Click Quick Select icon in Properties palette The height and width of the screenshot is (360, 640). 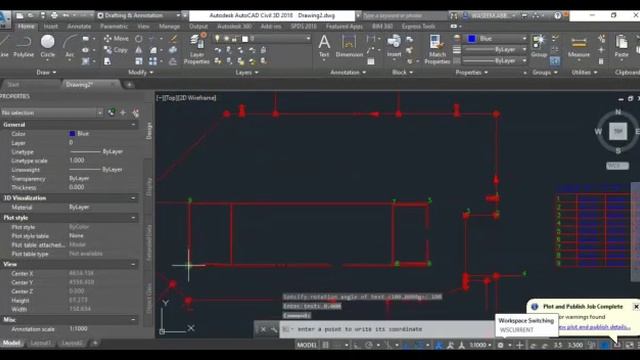coord(111,112)
